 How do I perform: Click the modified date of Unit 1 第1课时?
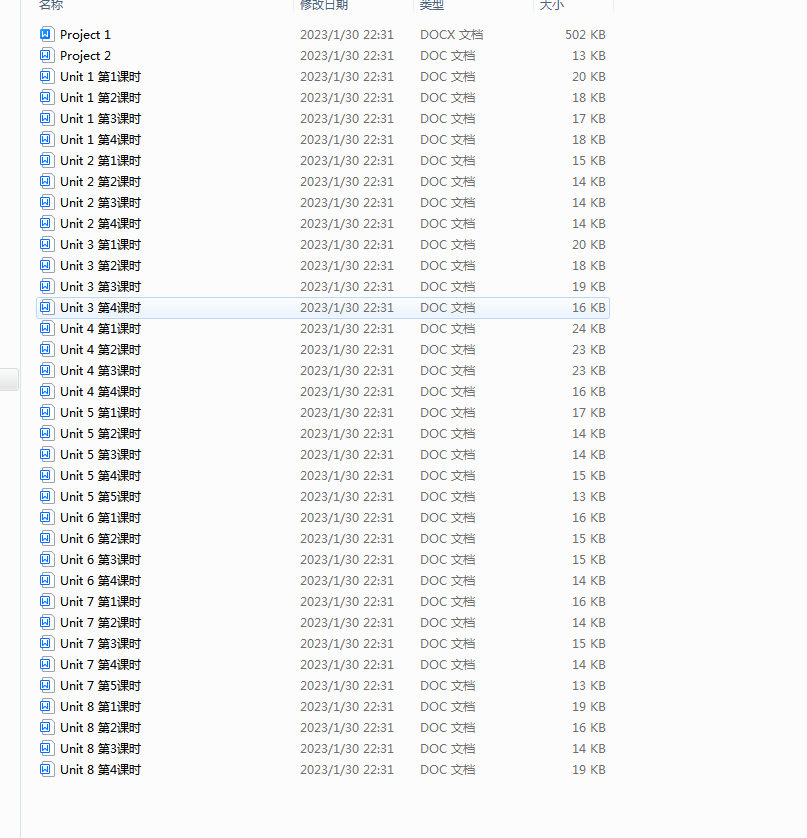pyautogui.click(x=347, y=76)
